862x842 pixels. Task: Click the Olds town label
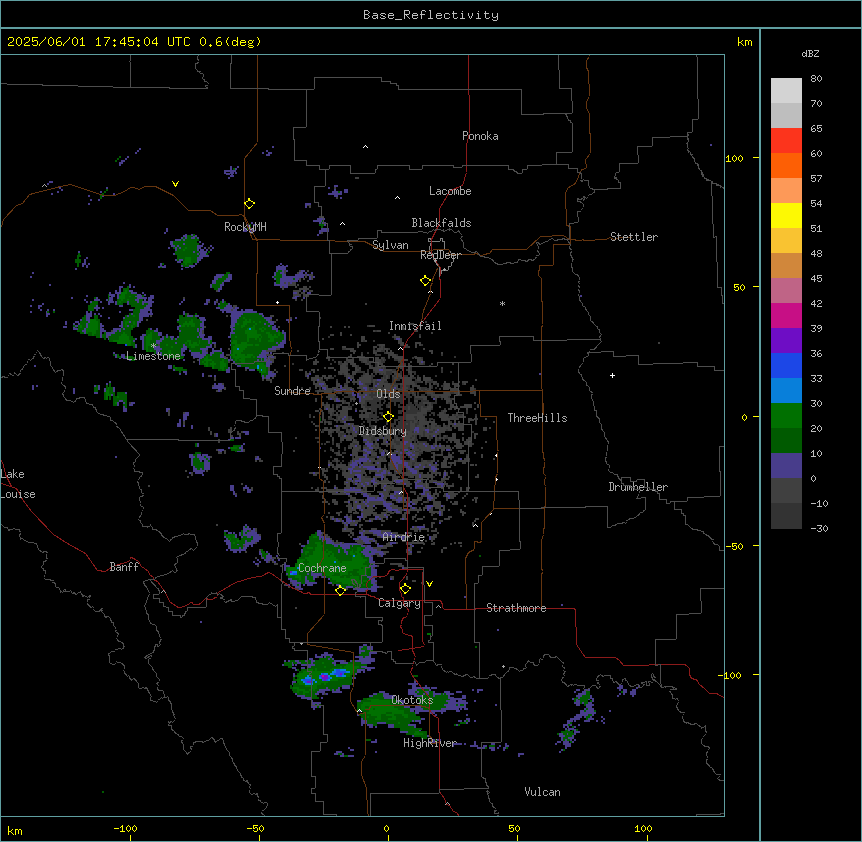[388, 394]
